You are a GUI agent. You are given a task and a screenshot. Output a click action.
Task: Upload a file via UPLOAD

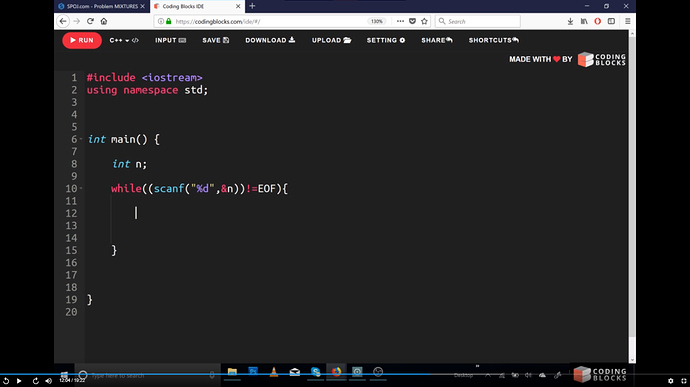click(331, 40)
